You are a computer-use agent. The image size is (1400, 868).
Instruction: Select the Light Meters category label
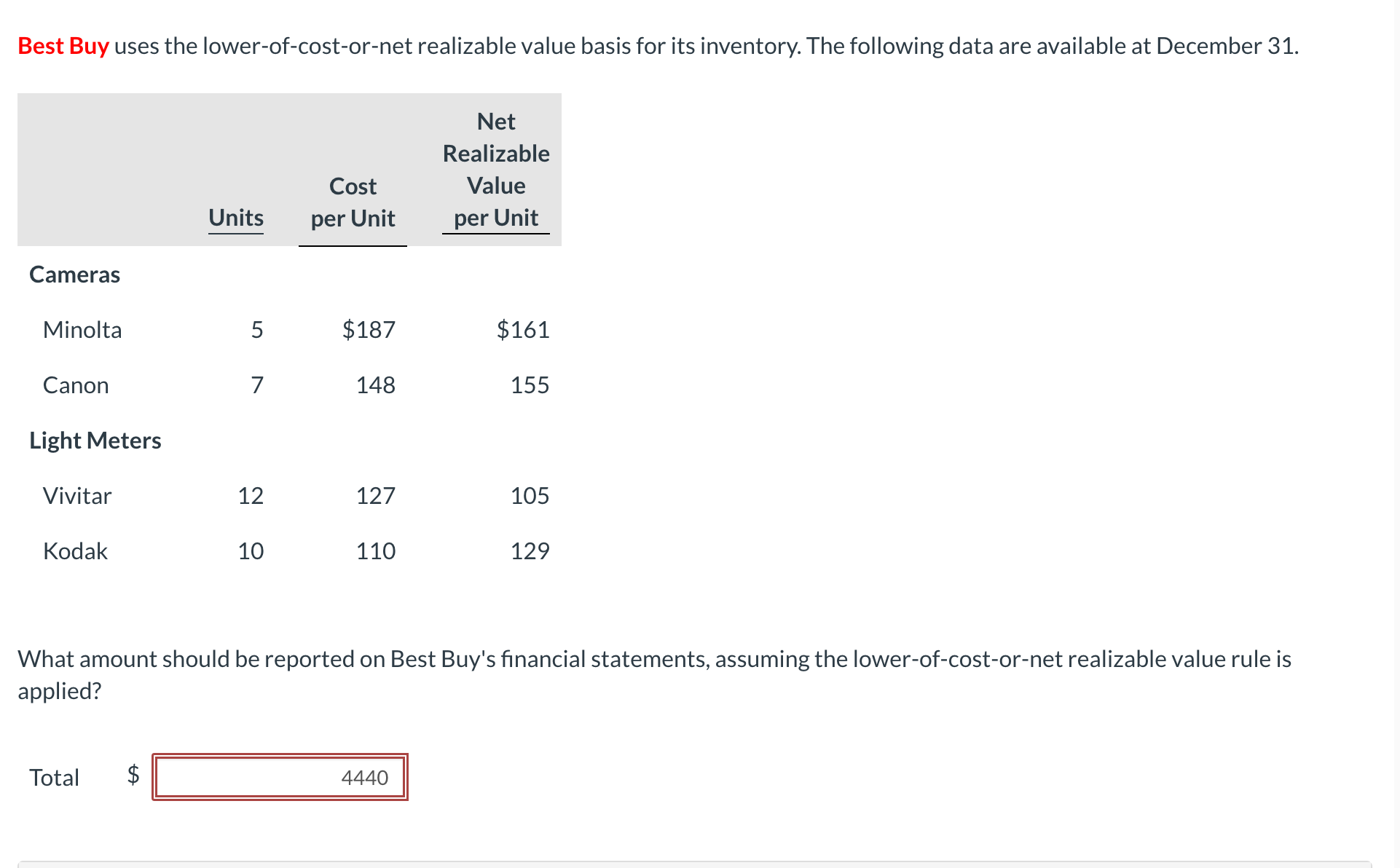tap(95, 440)
